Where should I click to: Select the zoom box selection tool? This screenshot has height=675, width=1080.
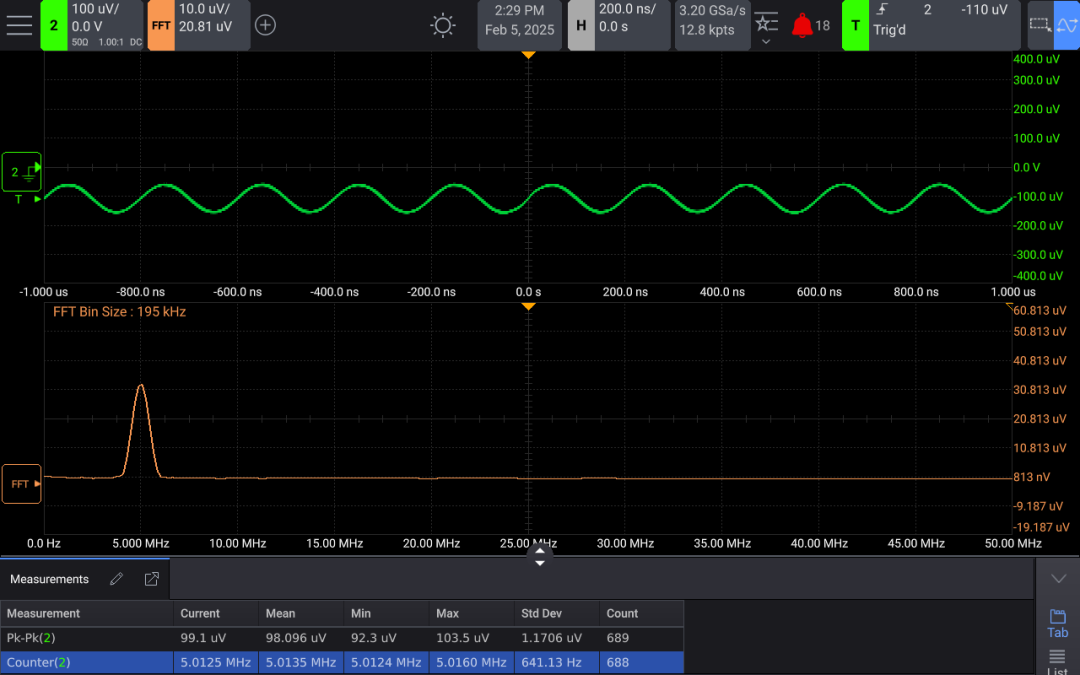pos(1040,25)
